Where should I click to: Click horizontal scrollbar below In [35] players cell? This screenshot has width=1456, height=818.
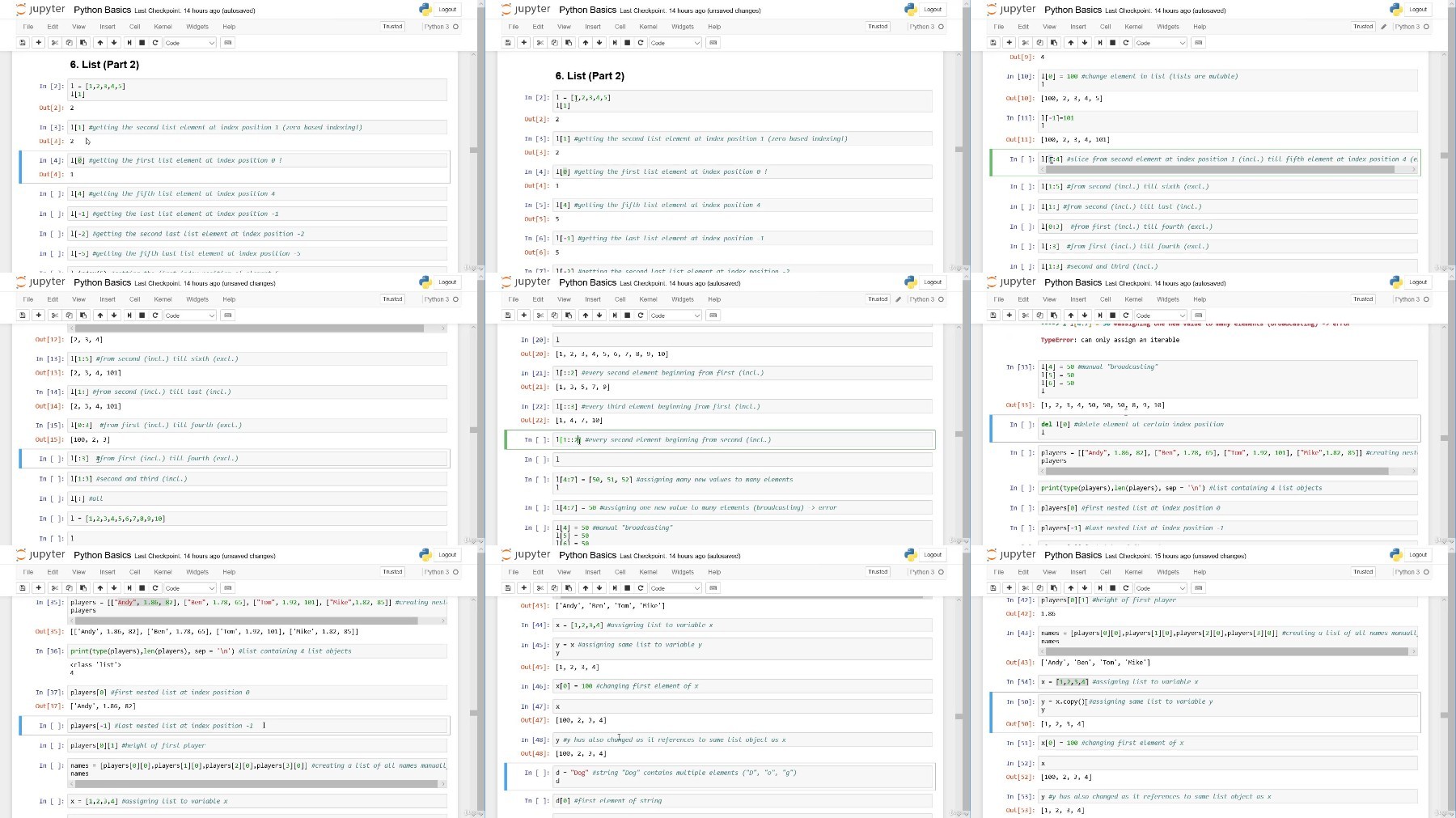pos(246,621)
